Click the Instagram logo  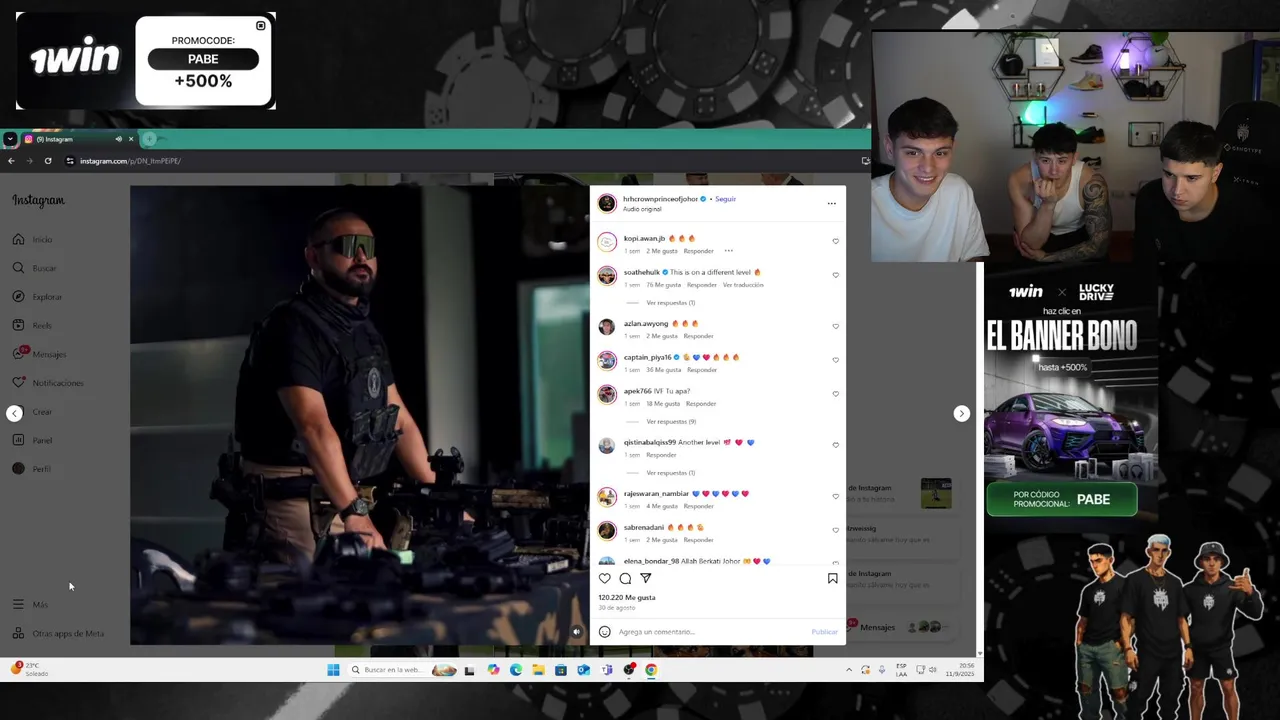(x=38, y=200)
